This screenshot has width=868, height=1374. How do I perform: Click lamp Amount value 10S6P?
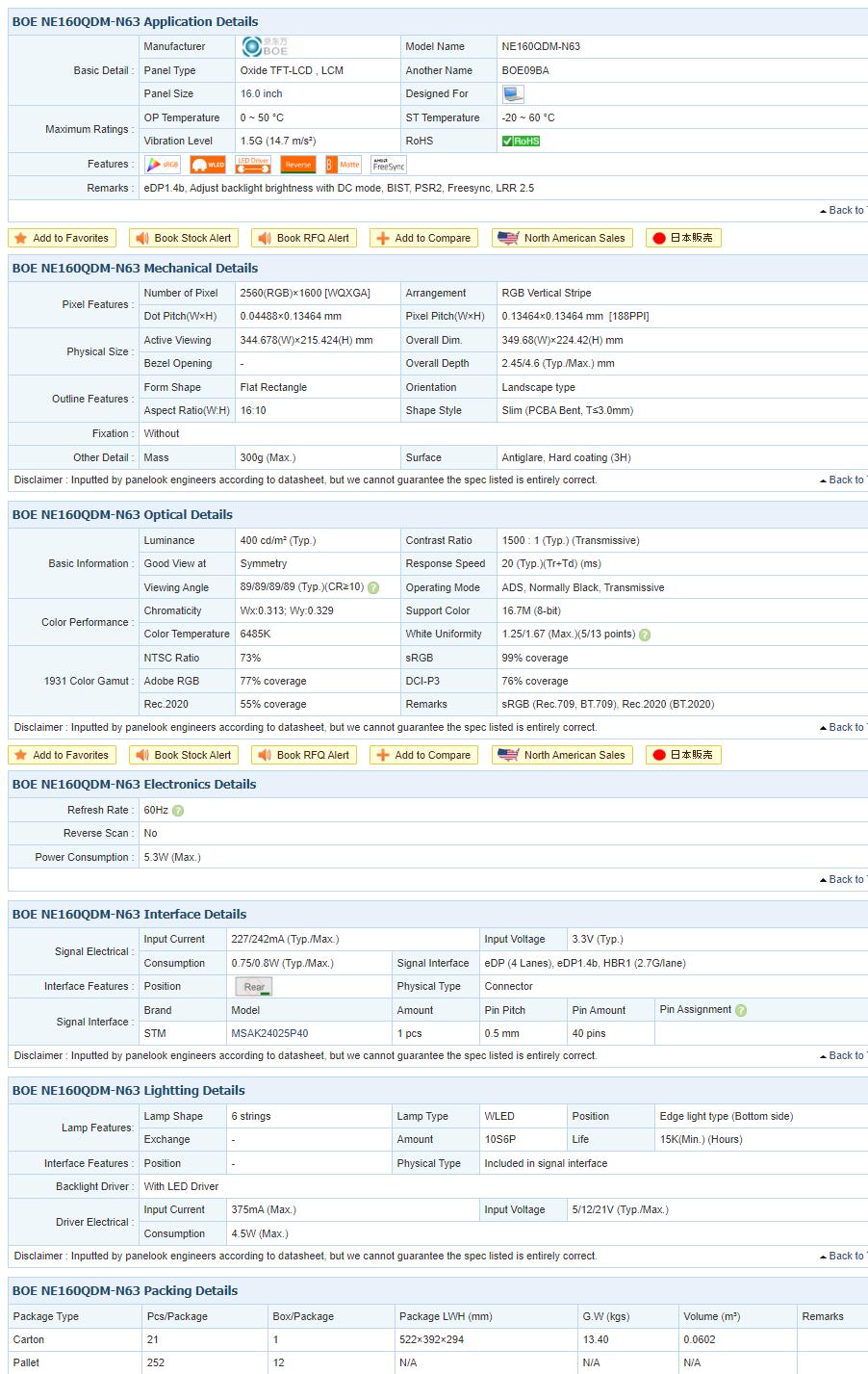[x=499, y=1140]
